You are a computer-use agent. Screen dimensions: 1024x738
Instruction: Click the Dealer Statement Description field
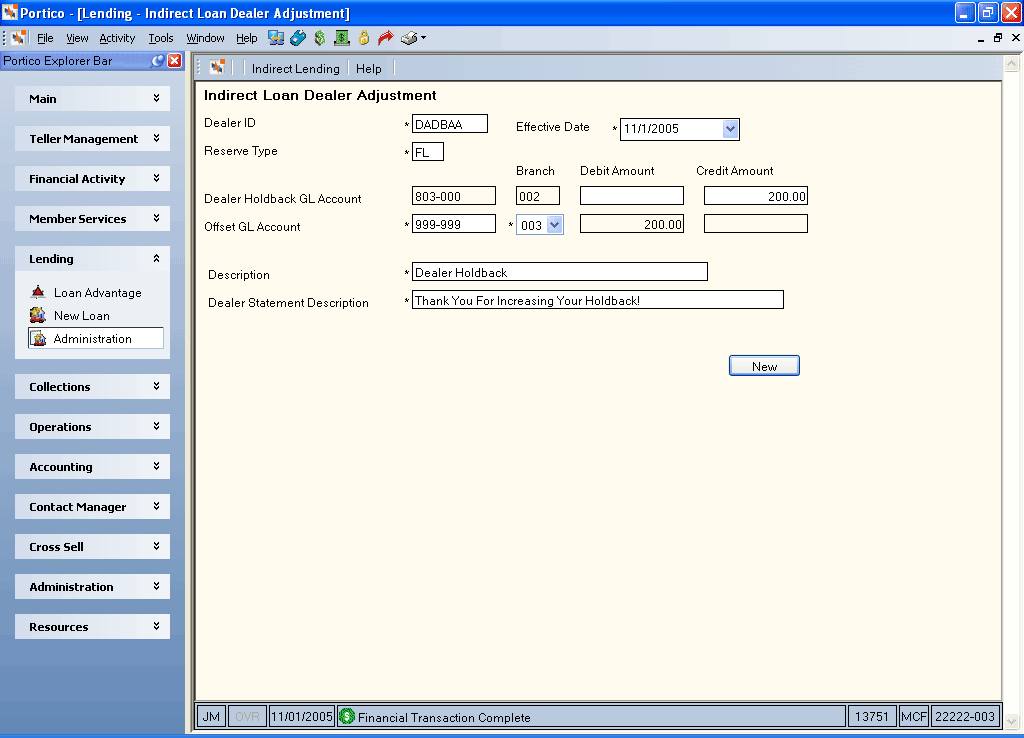point(598,300)
